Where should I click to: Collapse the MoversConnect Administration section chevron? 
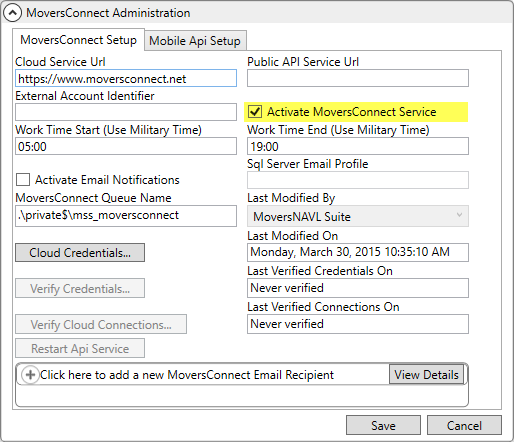tap(12, 13)
